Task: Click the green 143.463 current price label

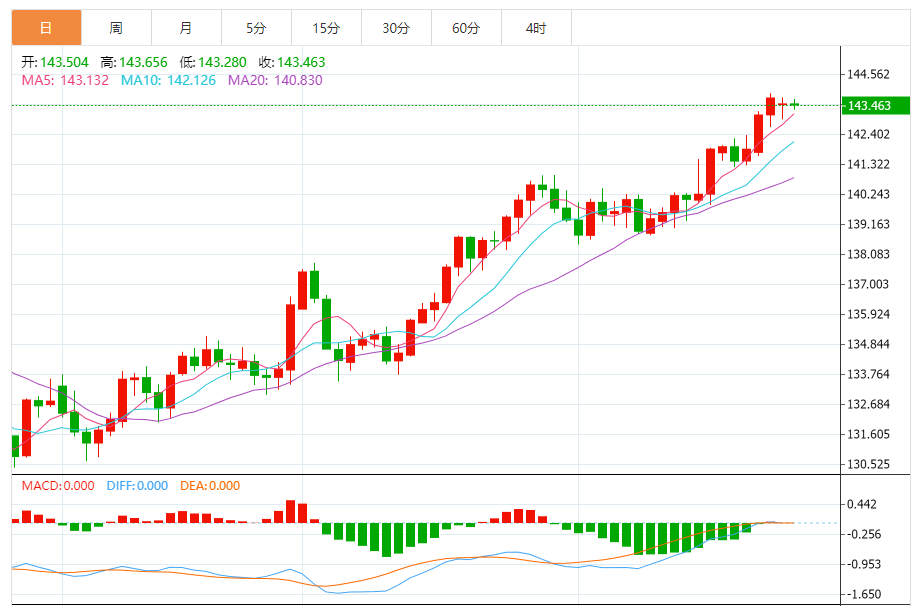Action: [875, 106]
